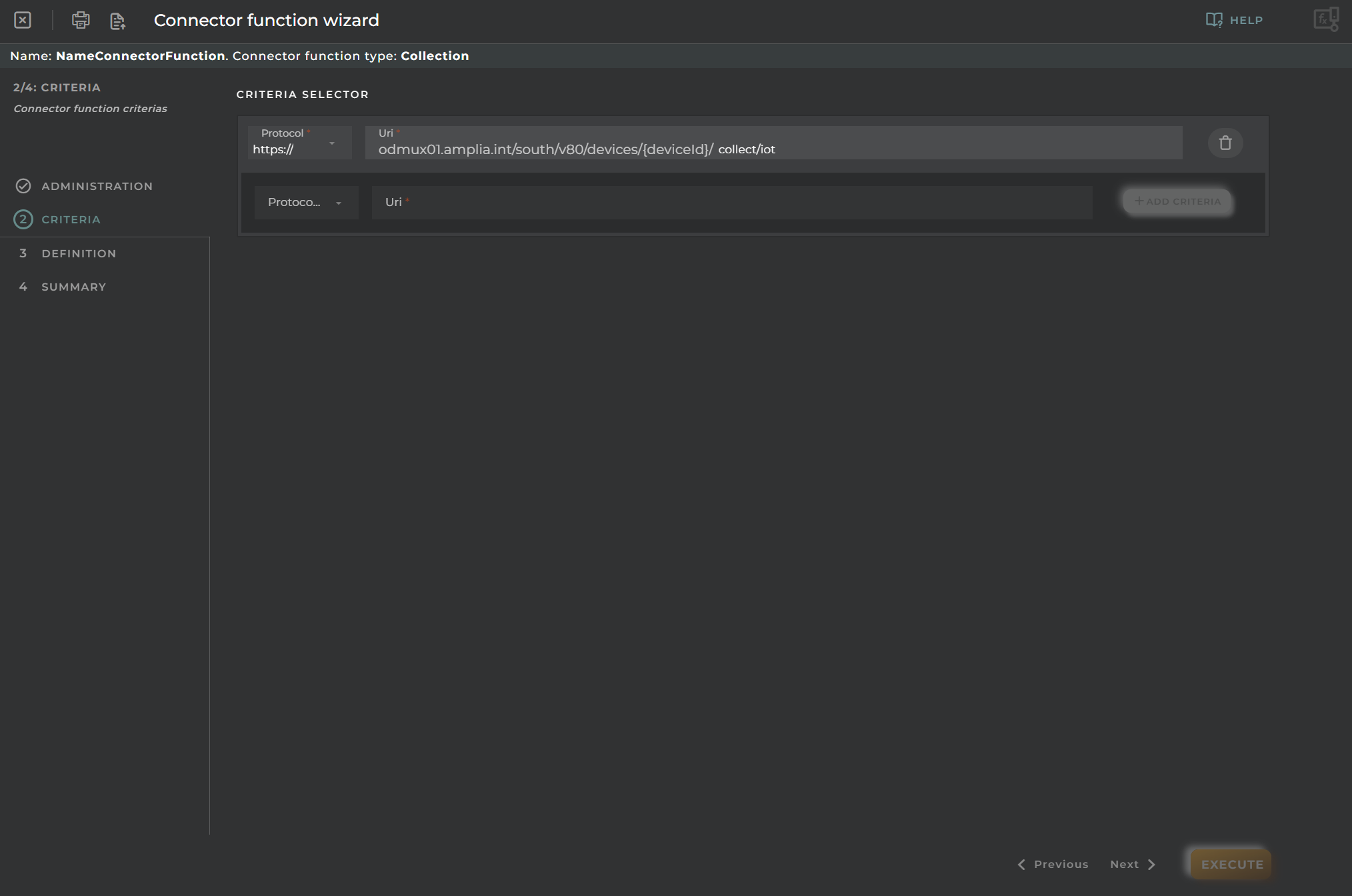Close the Connector function wizard

click(23, 20)
